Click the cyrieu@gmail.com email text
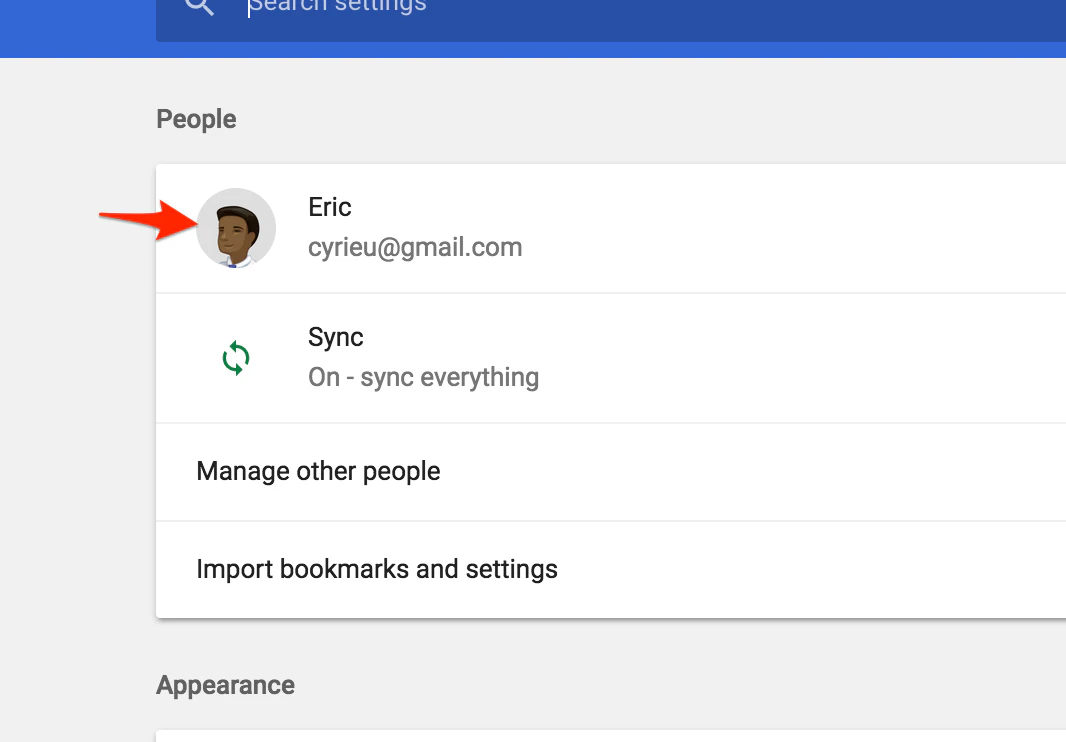 [x=415, y=248]
